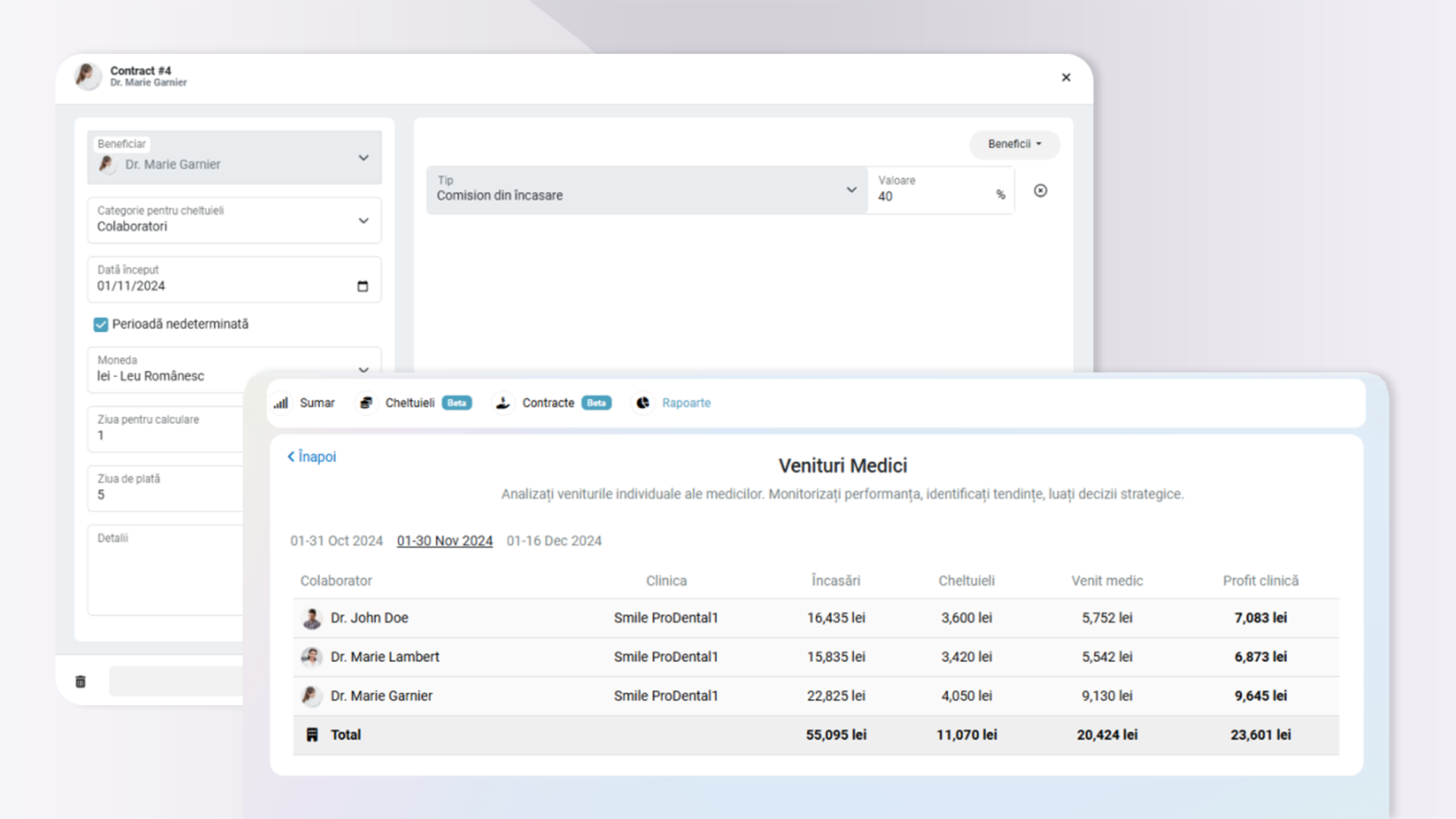The width and height of the screenshot is (1456, 819).
Task: Open calendar picker in Dată început
Action: pyautogui.click(x=362, y=286)
